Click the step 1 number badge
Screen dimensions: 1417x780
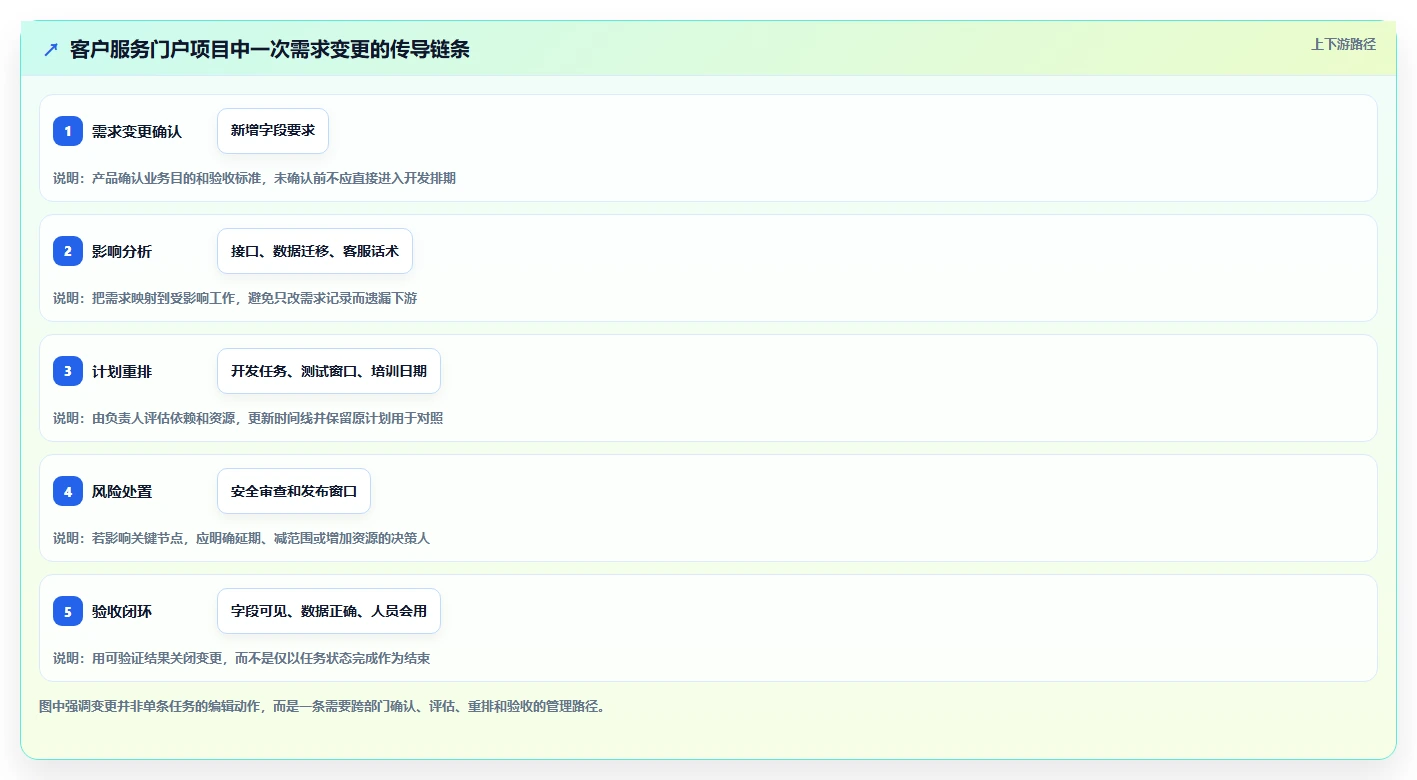tap(68, 131)
